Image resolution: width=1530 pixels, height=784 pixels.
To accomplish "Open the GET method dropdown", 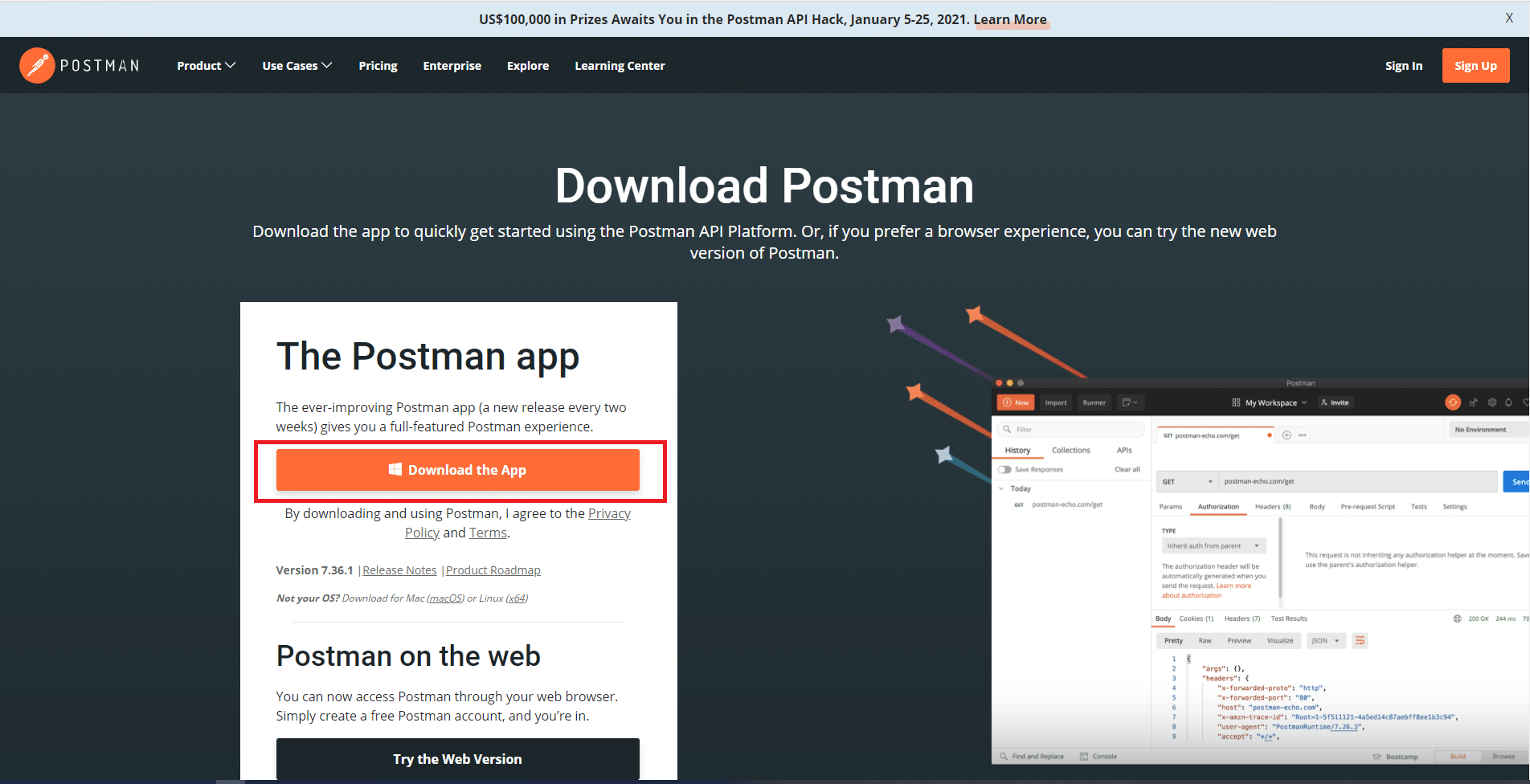I will (x=1187, y=482).
